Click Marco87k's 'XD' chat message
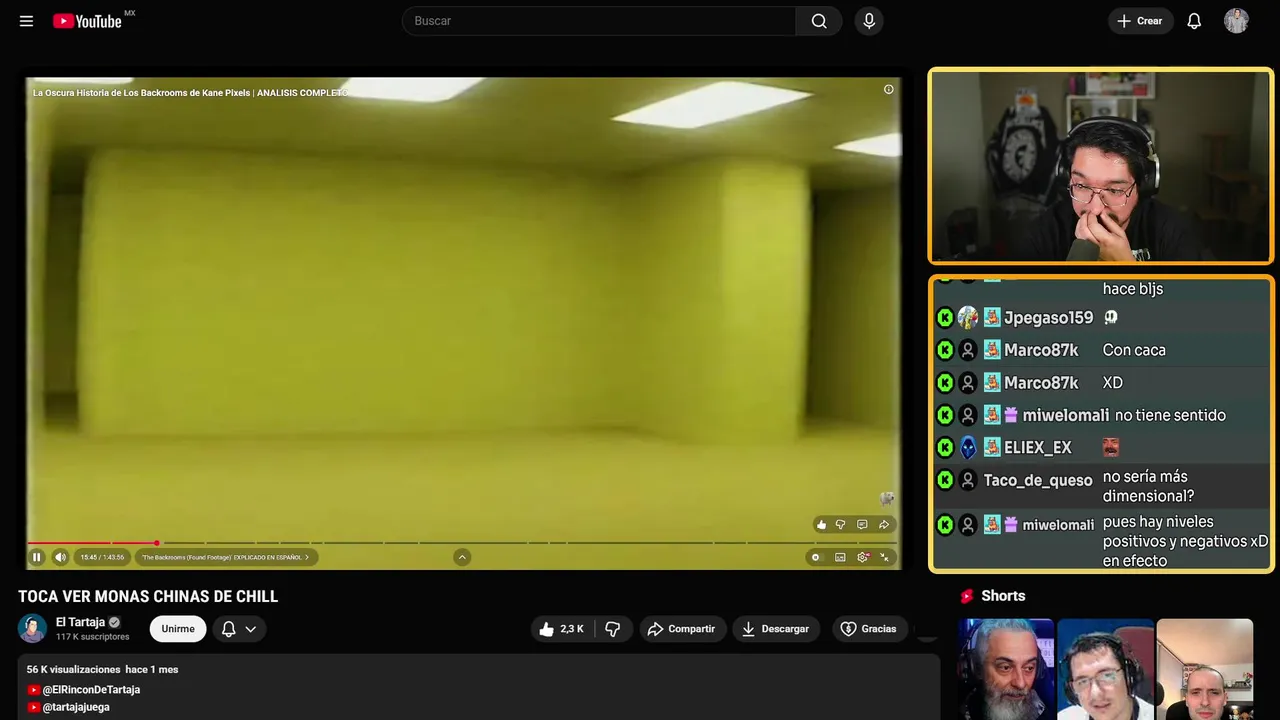Viewport: 1280px width, 720px height. click(x=1113, y=383)
